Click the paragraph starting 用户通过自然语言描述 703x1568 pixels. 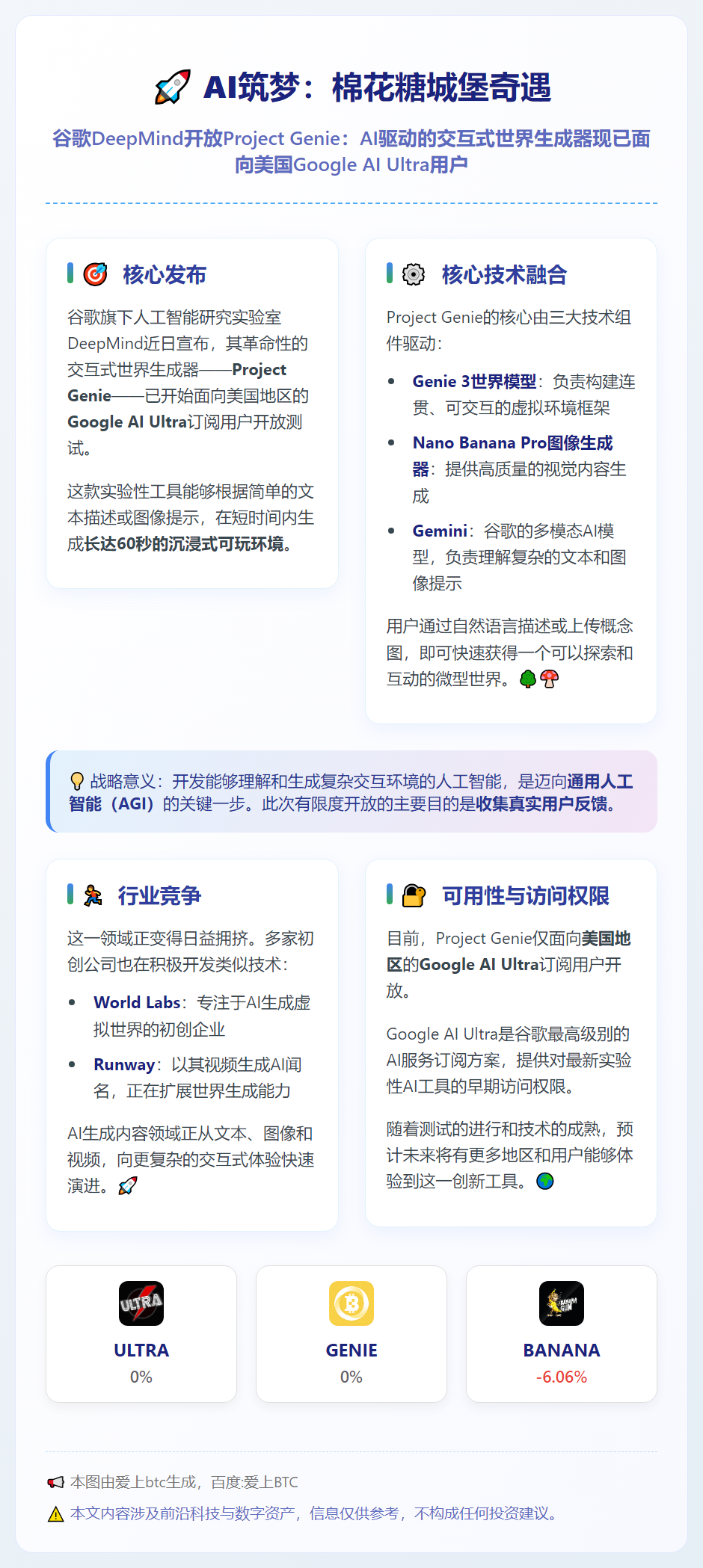pyautogui.click(x=511, y=652)
